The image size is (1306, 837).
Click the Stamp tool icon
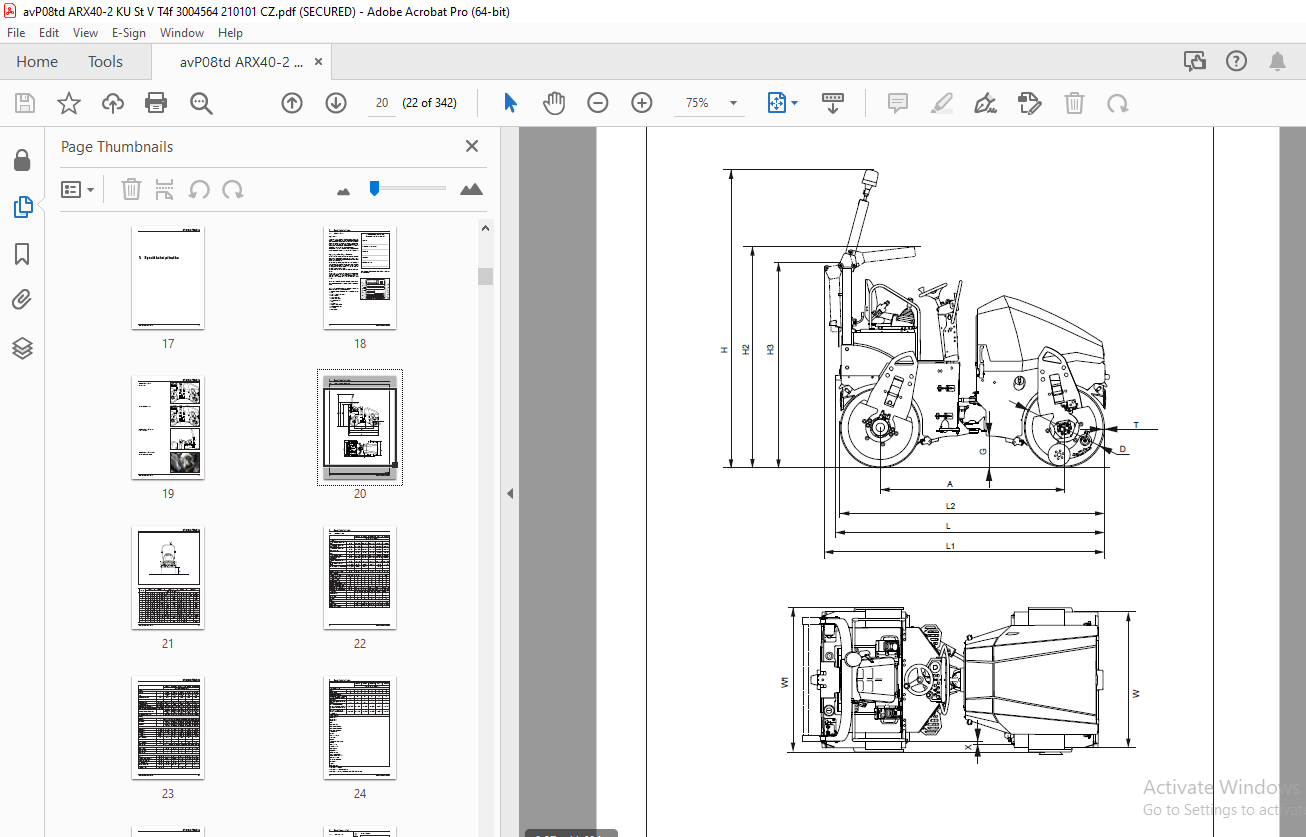click(x=1030, y=103)
